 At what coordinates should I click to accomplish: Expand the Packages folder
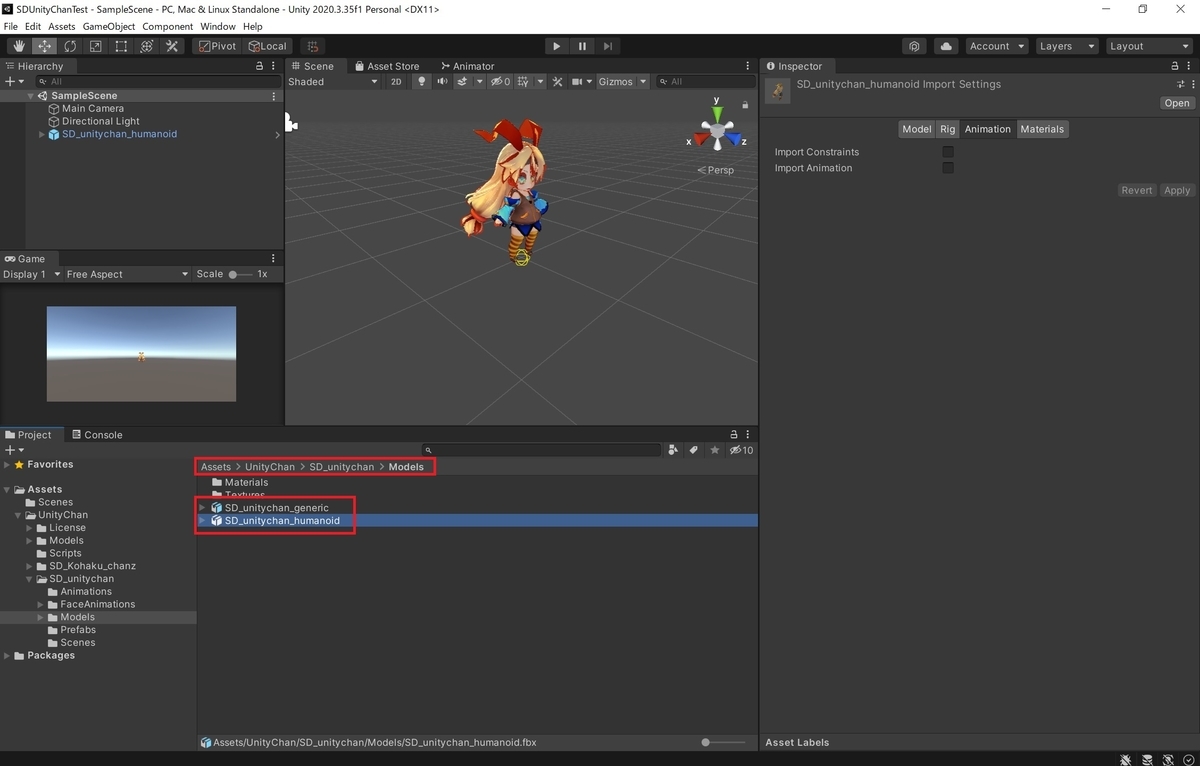pos(7,656)
